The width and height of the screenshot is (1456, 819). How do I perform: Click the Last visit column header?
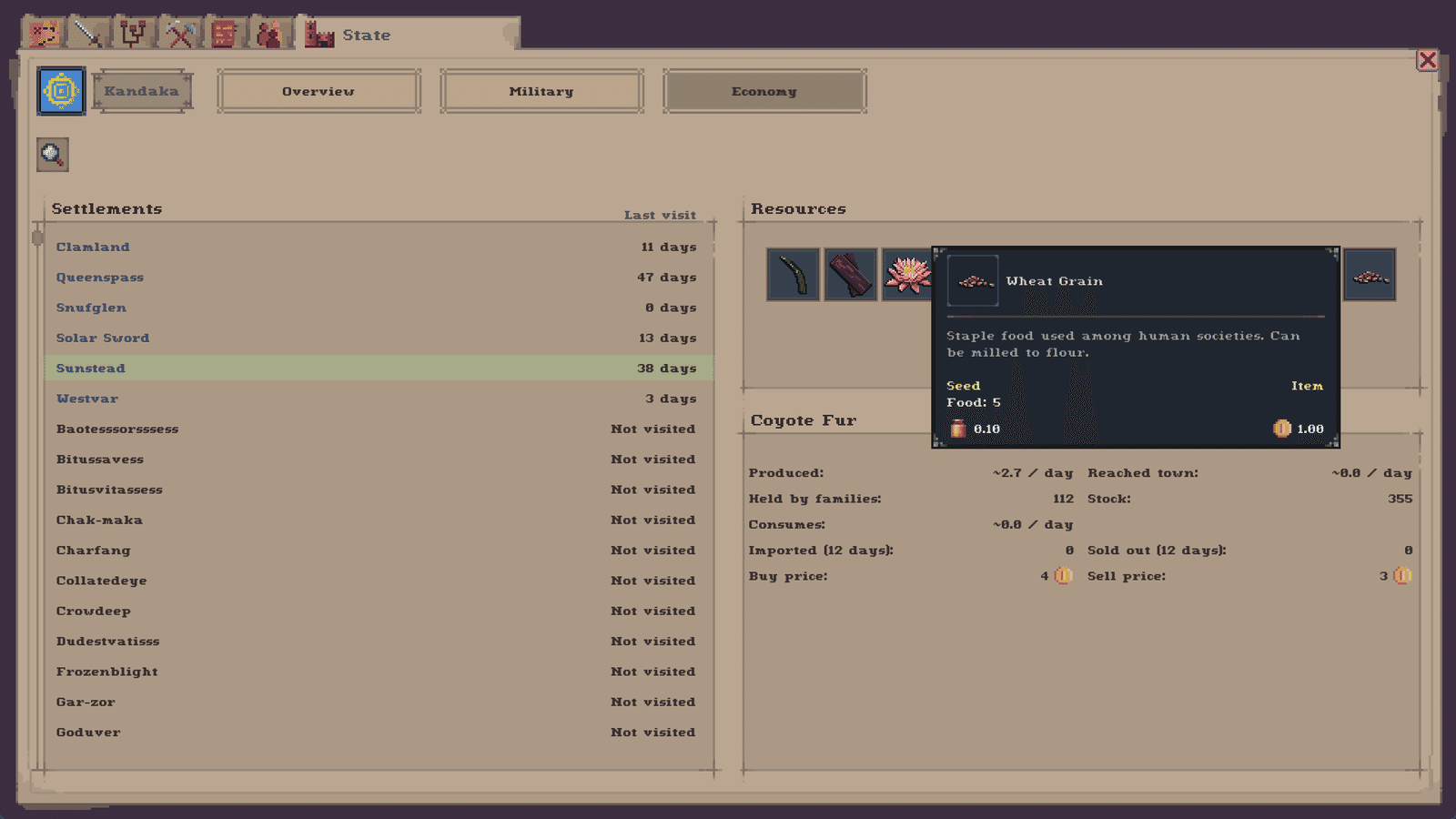coord(660,215)
